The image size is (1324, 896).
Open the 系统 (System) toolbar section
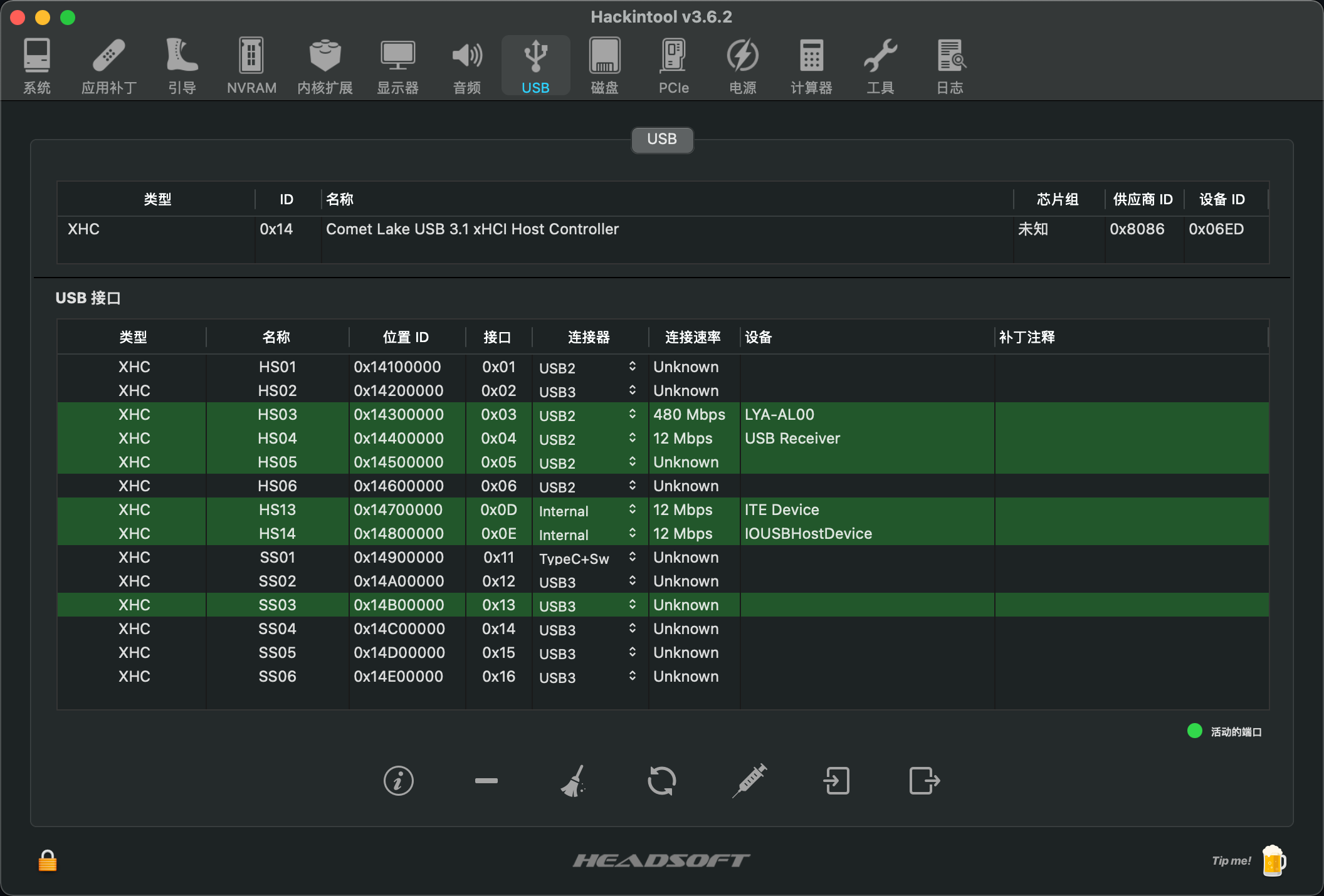(37, 66)
